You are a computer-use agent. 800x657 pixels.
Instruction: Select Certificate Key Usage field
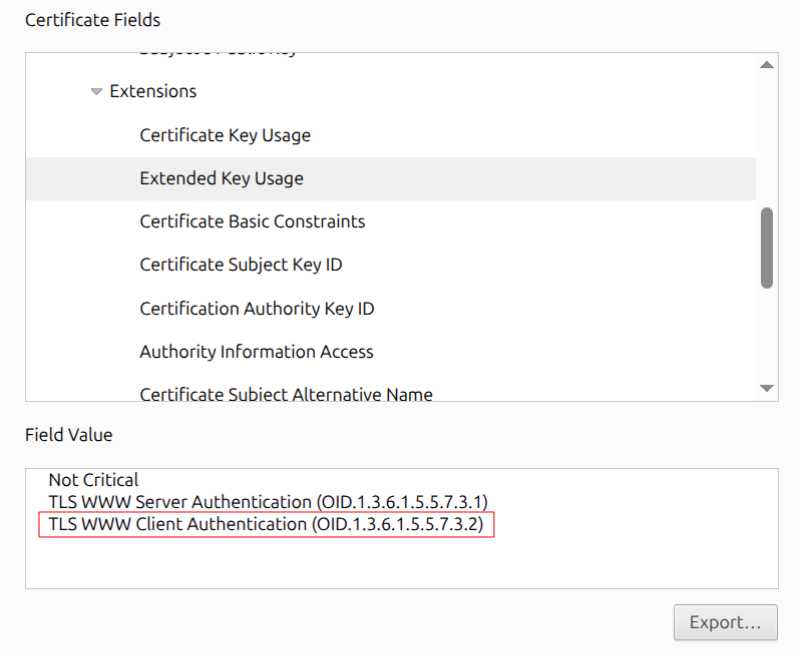click(x=225, y=135)
